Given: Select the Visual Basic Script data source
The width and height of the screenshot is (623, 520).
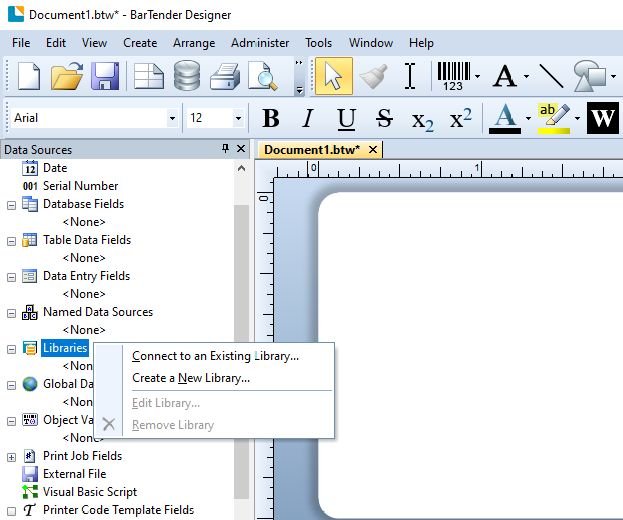Looking at the screenshot, I should (x=90, y=492).
